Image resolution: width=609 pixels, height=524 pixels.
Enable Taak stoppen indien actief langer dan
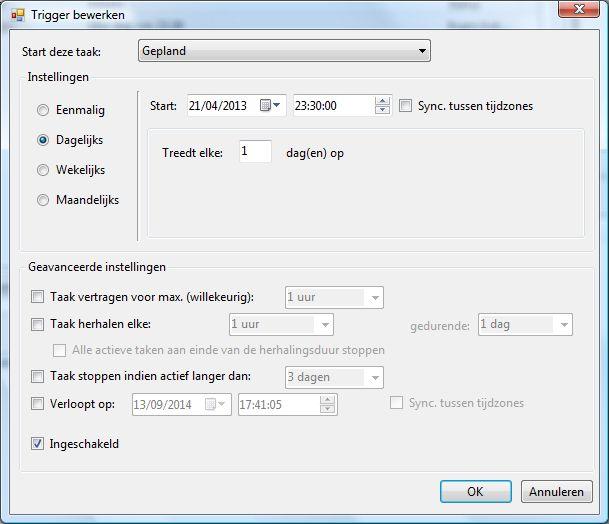click(37, 376)
